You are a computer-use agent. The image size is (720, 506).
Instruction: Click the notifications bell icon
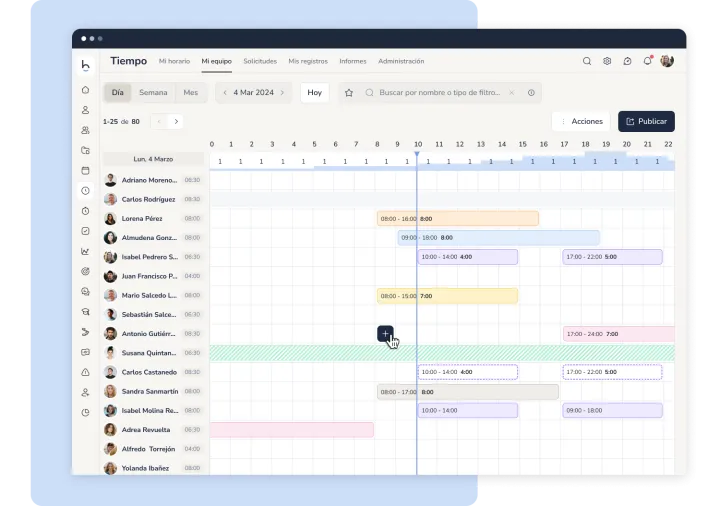pyautogui.click(x=647, y=61)
